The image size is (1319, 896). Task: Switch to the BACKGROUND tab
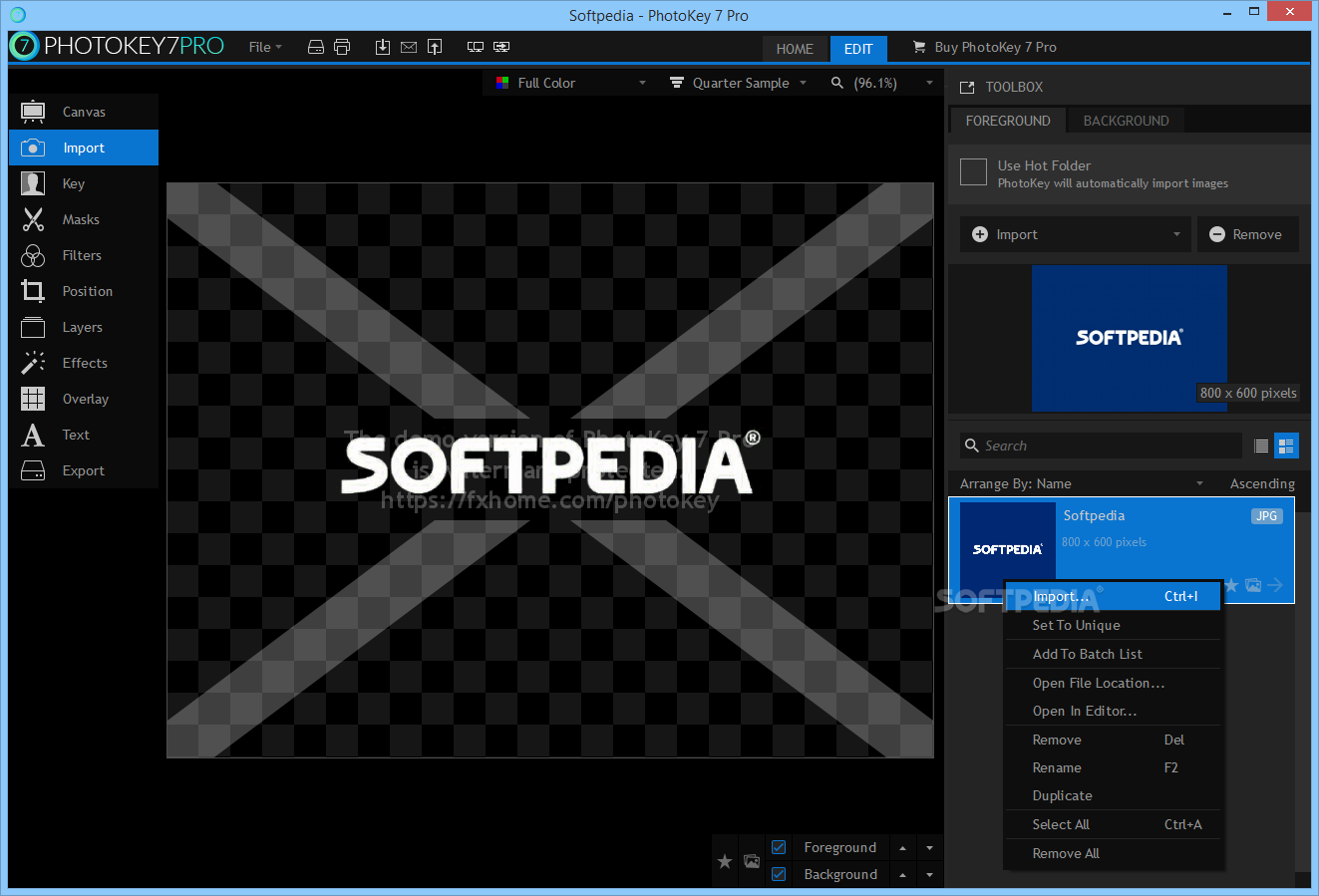point(1126,121)
